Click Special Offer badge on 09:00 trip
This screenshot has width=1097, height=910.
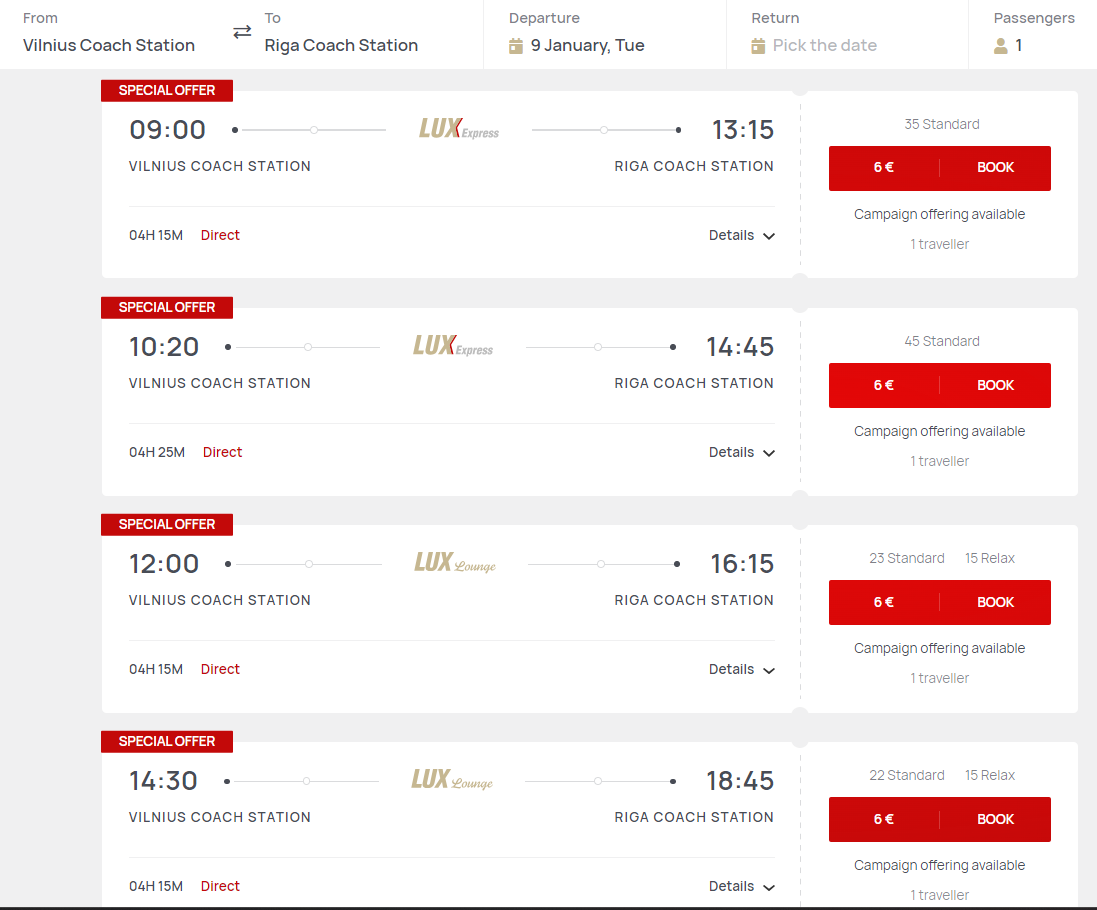click(x=167, y=90)
